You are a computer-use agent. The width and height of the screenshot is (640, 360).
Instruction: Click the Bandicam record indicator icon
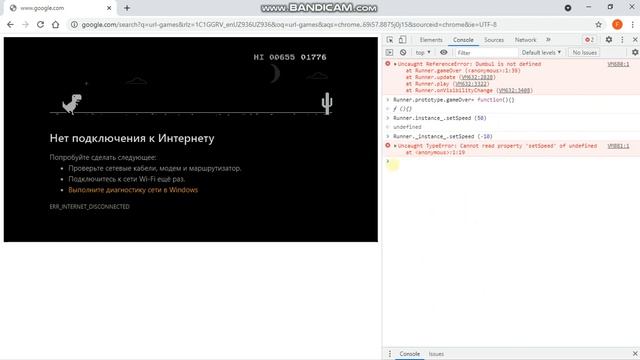pyautogui.click(x=568, y=8)
